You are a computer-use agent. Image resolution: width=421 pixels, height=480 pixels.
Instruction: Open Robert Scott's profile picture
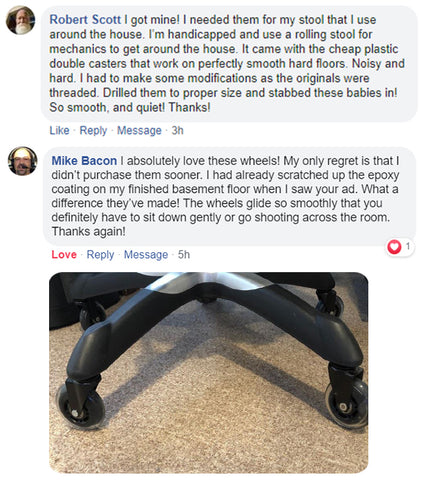(21, 20)
